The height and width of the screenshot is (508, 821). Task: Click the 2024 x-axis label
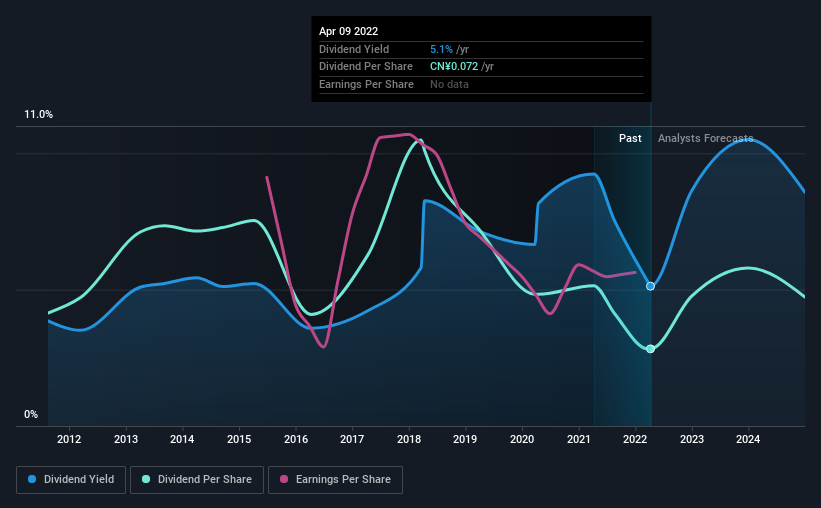point(748,439)
